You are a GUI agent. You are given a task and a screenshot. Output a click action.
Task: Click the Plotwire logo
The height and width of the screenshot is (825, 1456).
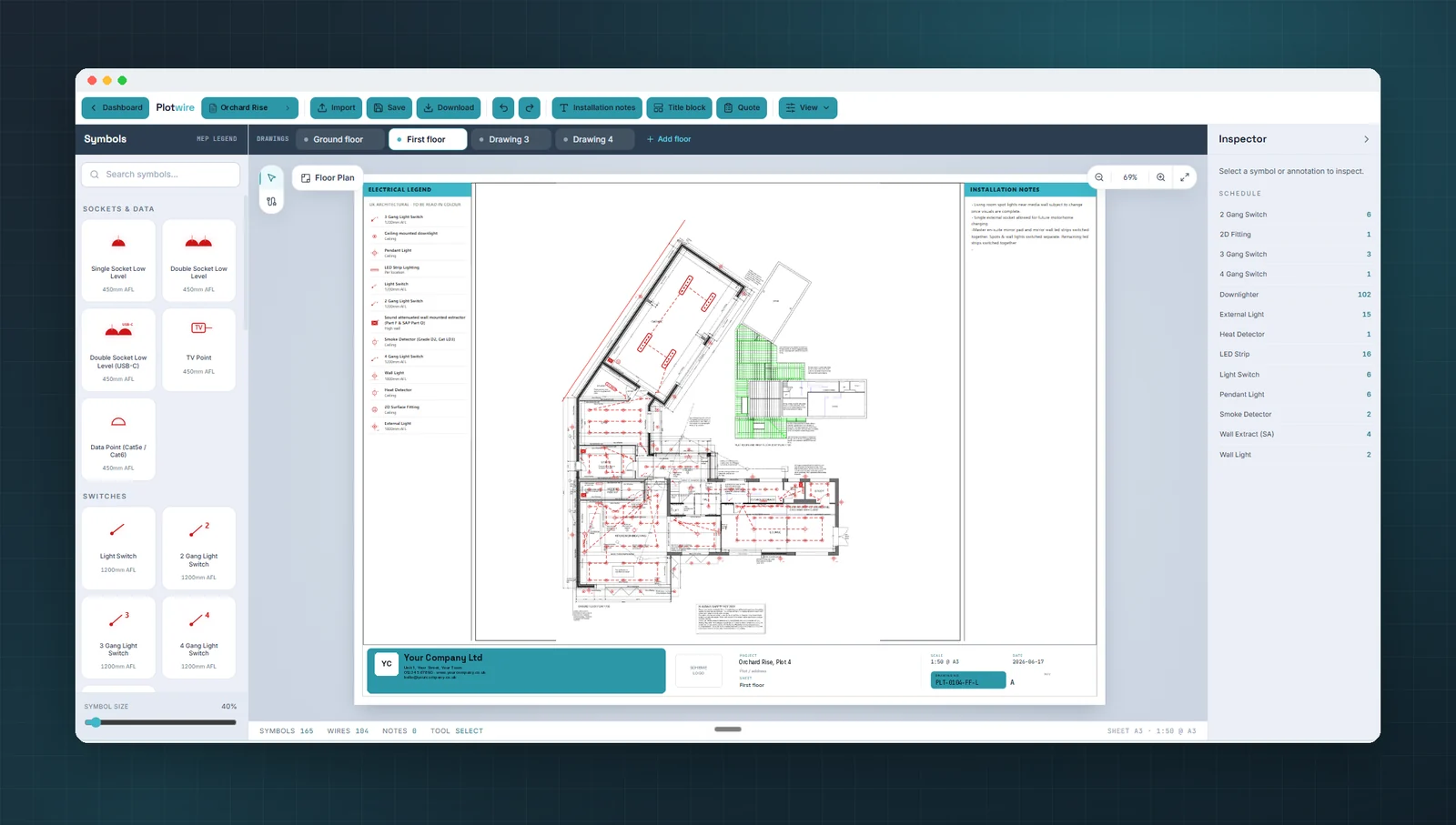coord(175,107)
